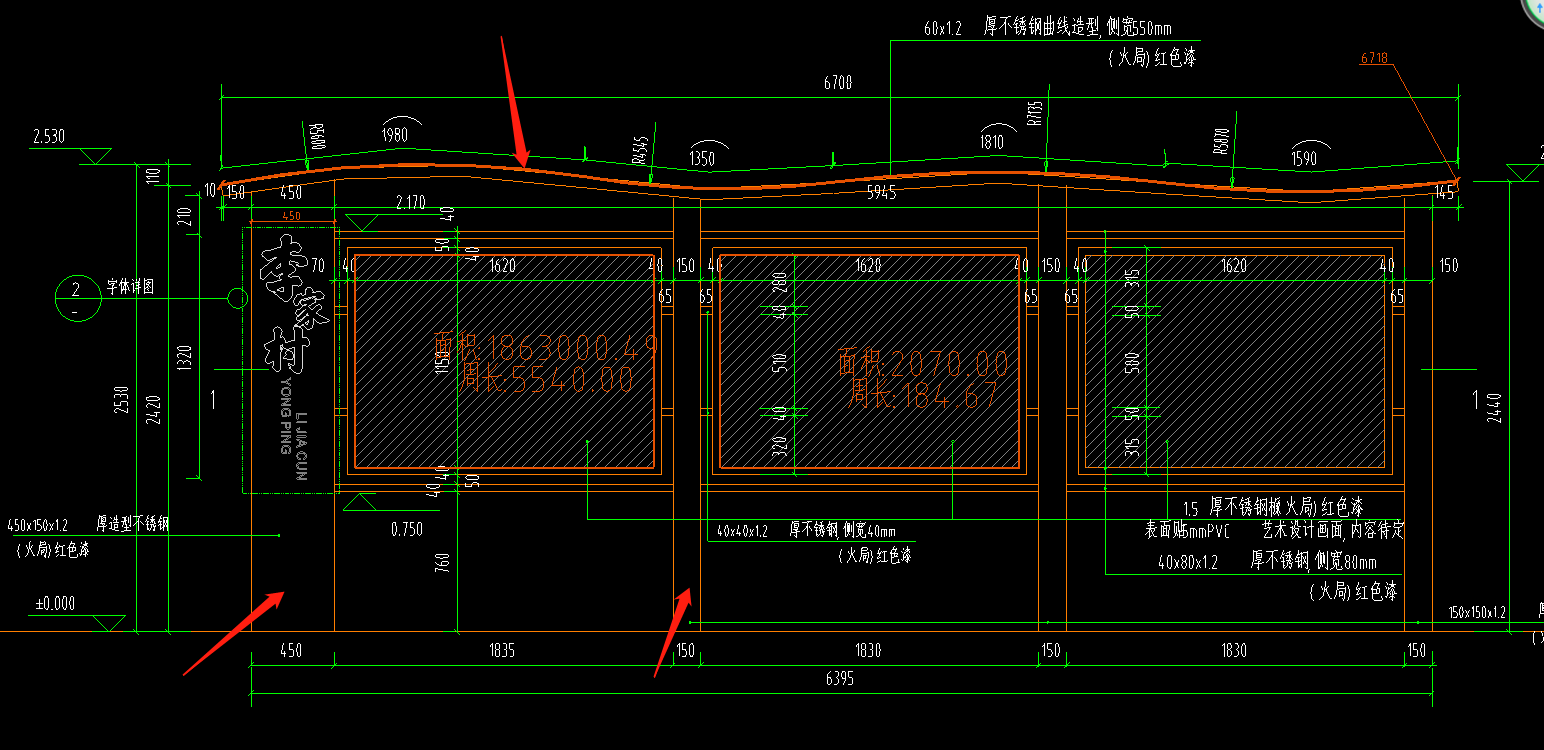Select the 1835 bottom dimension text

pyautogui.click(x=501, y=651)
